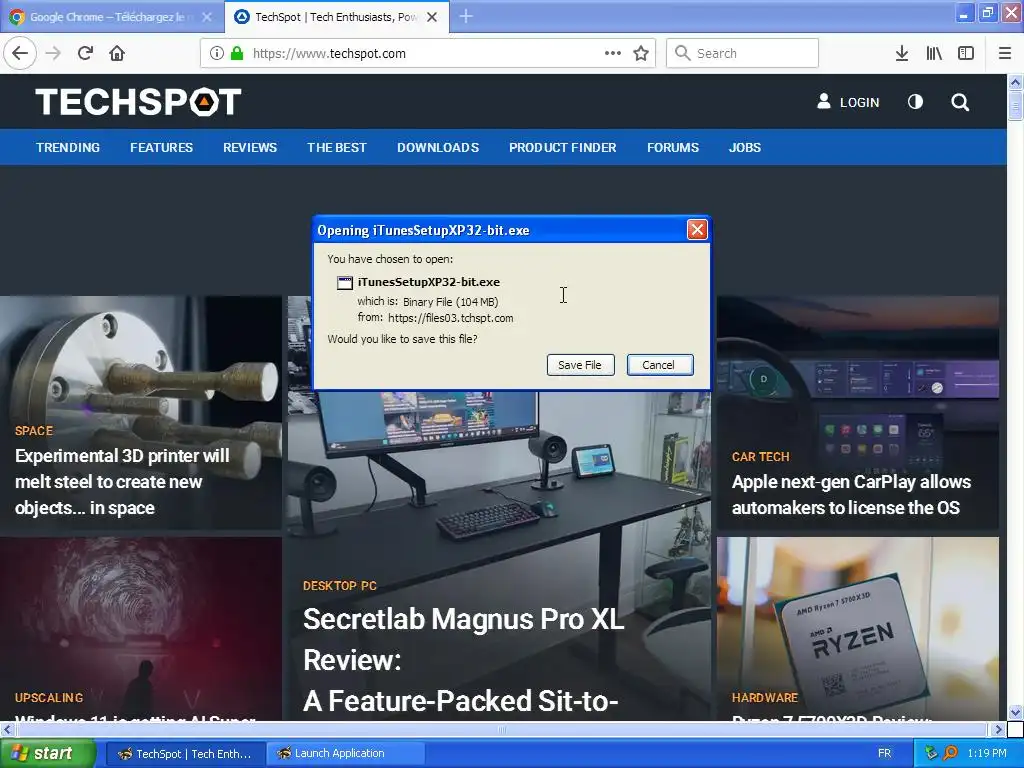
Task: Open Secretlab Magnus Pro XL review
Action: coord(464,660)
